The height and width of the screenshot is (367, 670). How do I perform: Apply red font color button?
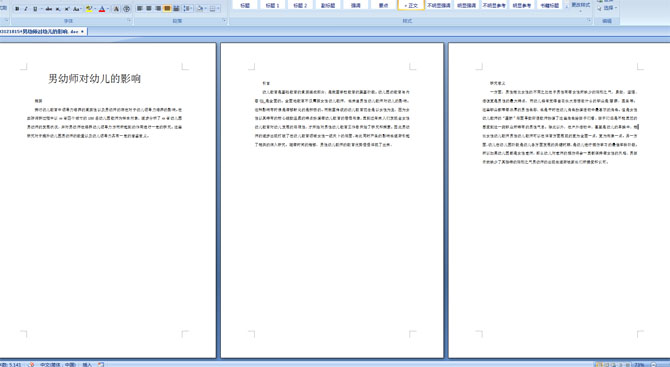tap(102, 9)
